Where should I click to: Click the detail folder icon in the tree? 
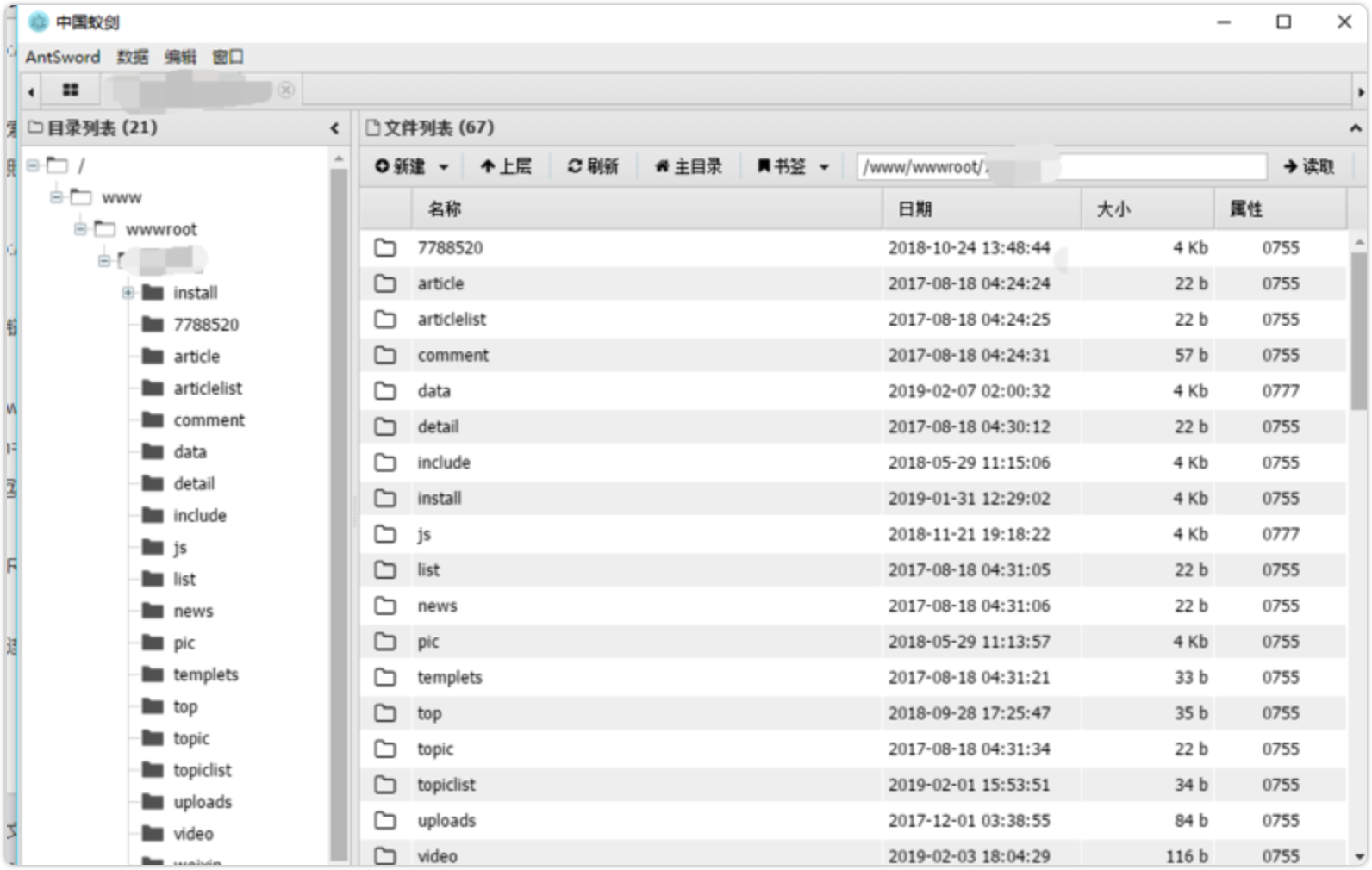point(153,483)
